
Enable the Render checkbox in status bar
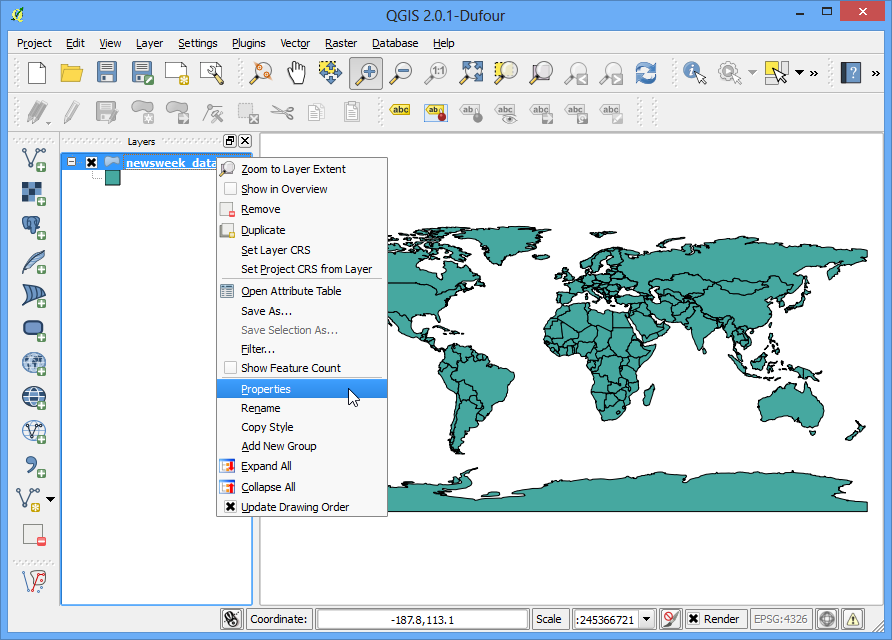(695, 619)
